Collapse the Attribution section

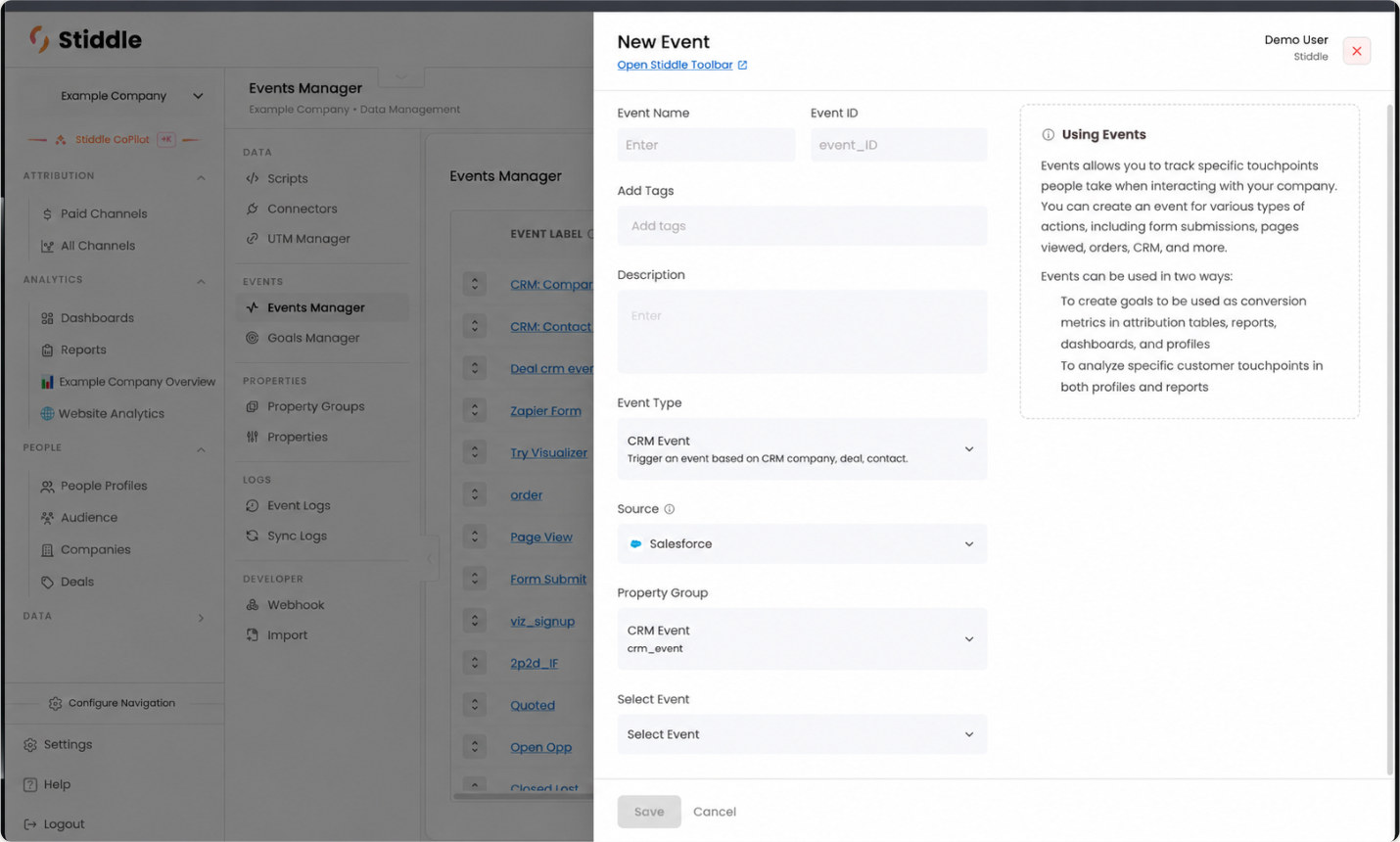click(201, 177)
